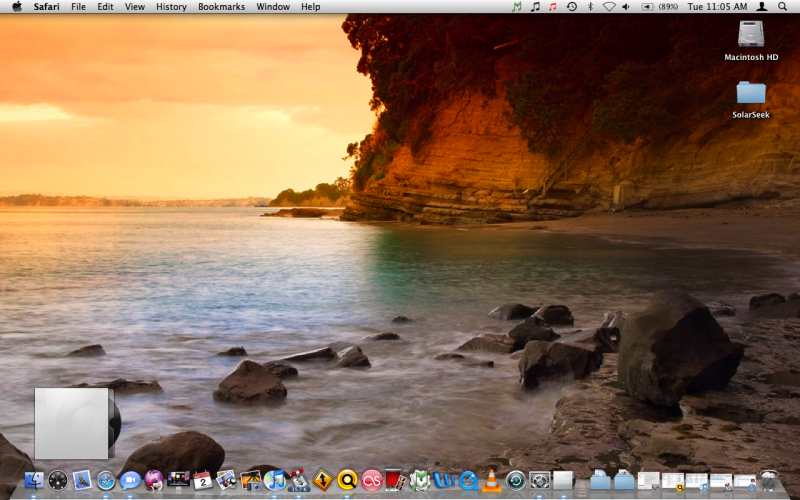Open the Edit menu
800x500 pixels.
coord(105,7)
